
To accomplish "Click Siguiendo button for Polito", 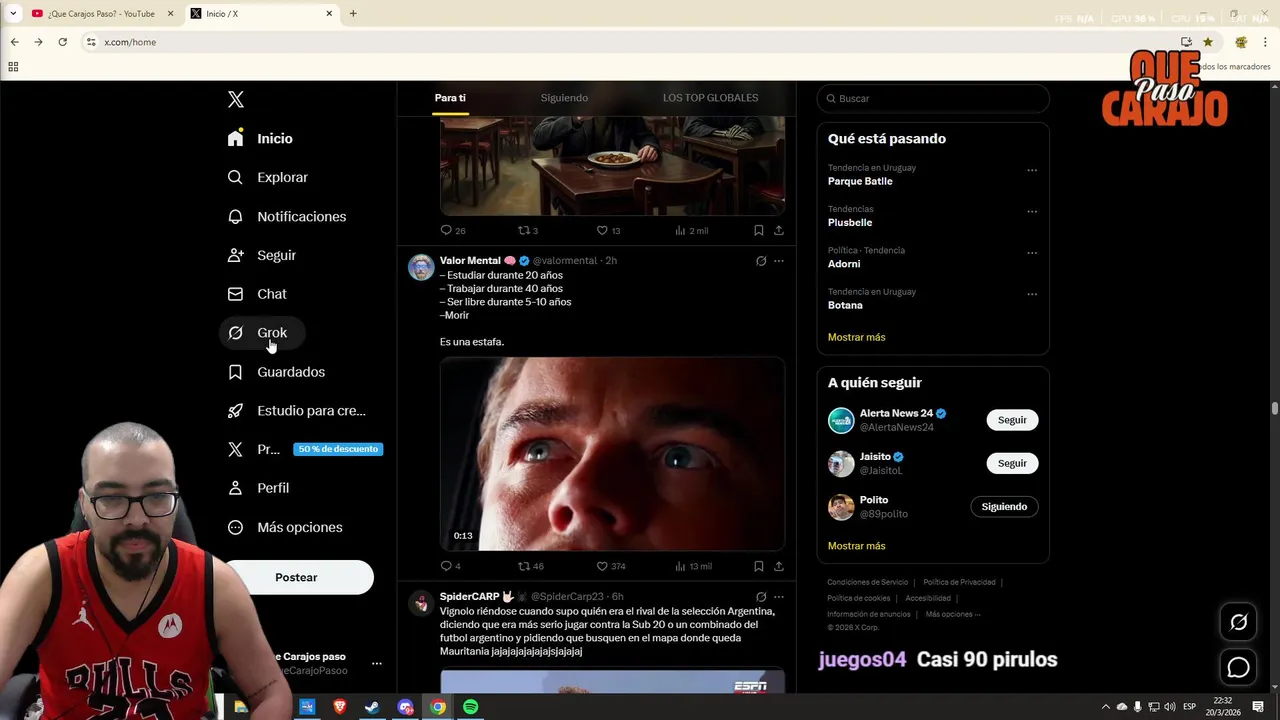I will tap(1004, 507).
